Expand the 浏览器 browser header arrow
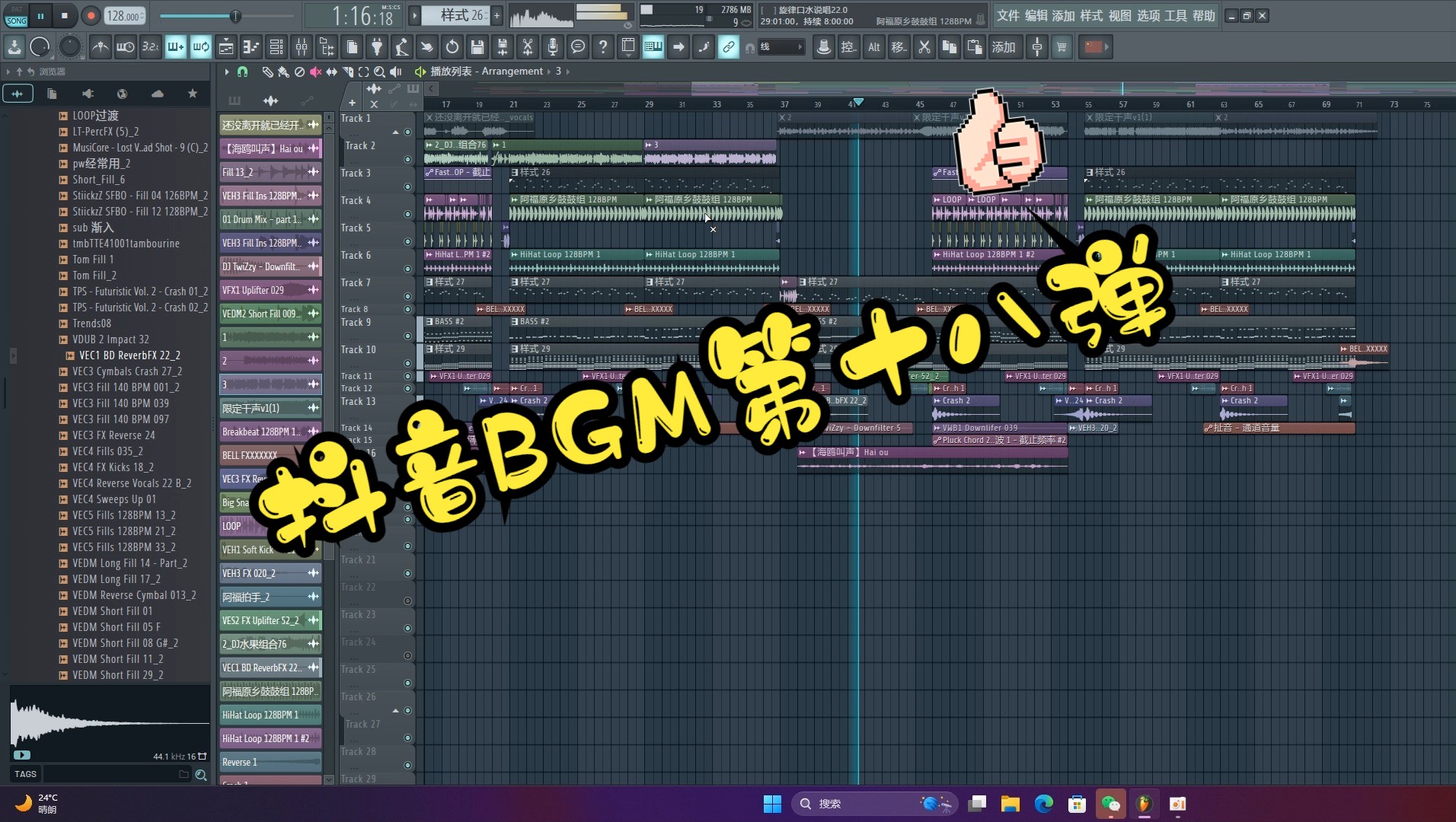1456x822 pixels. coord(8,72)
